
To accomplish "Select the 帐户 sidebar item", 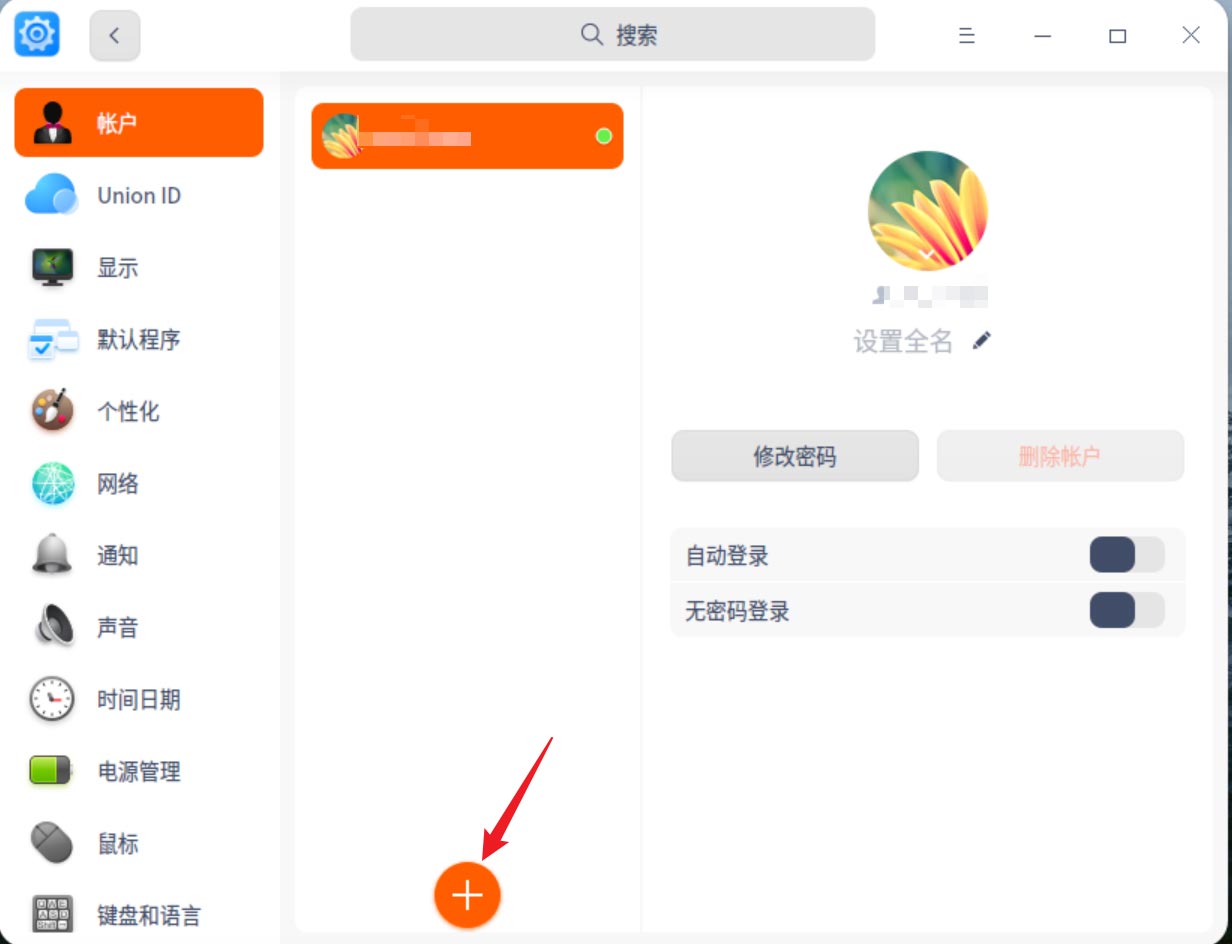I will (139, 123).
